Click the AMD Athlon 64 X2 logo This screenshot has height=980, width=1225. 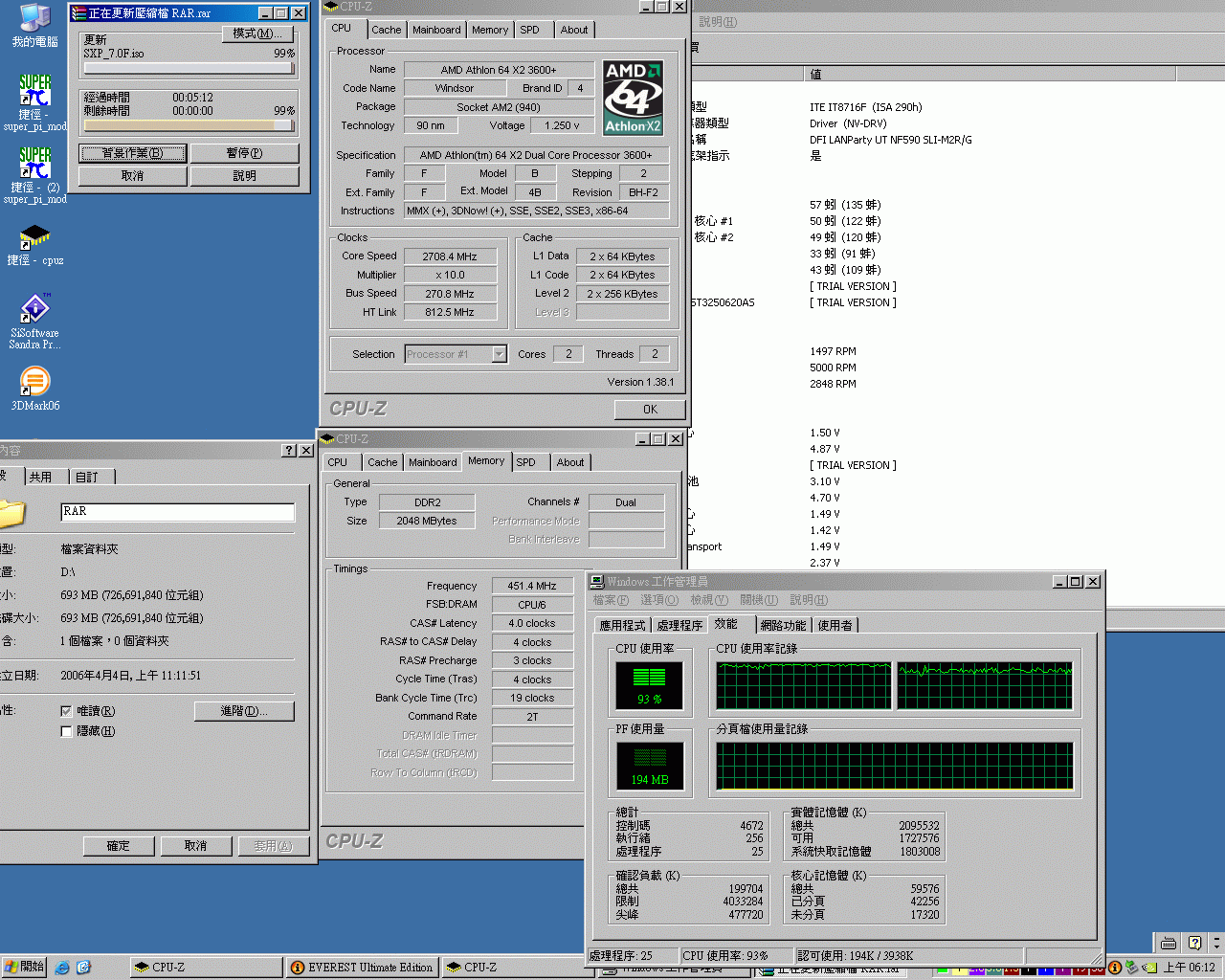(x=633, y=98)
